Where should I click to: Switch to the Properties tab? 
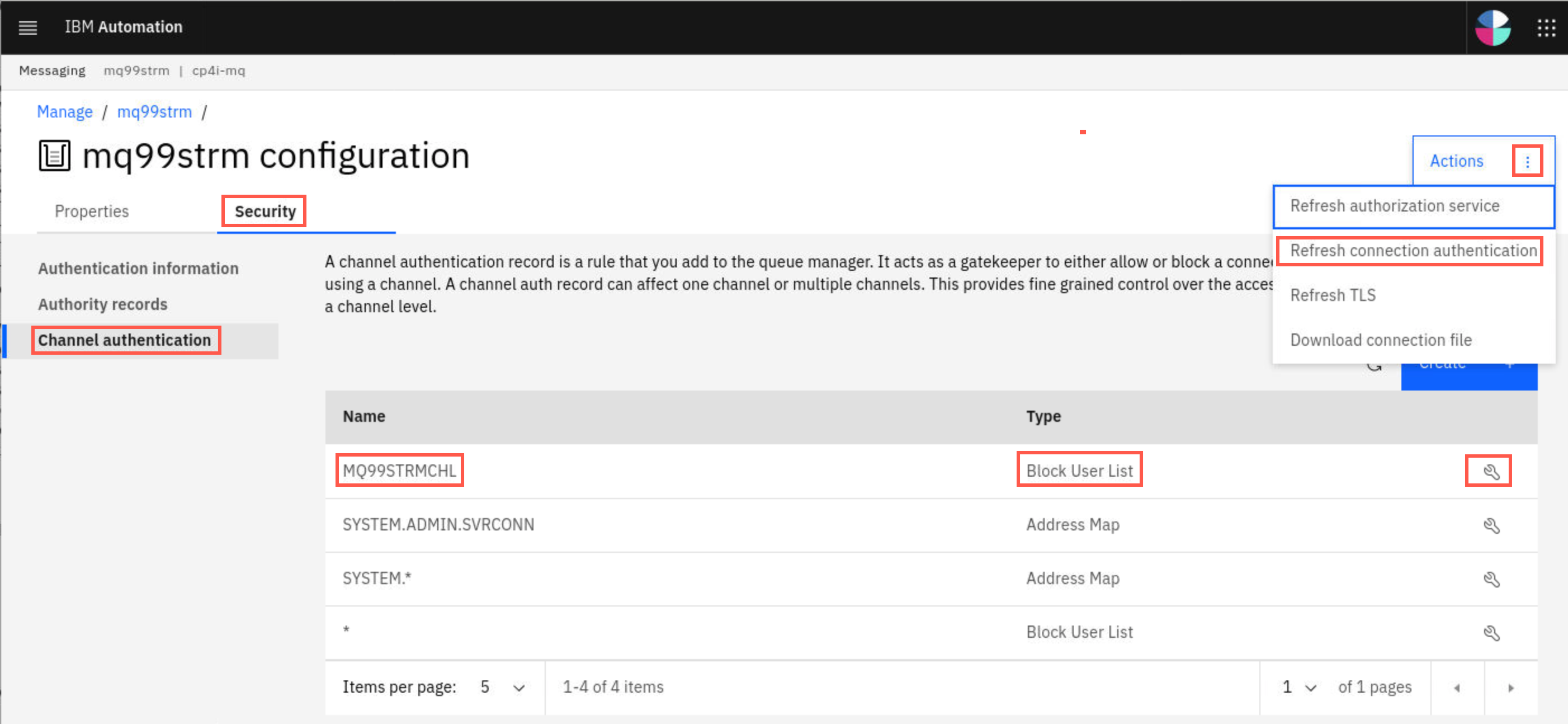click(x=91, y=211)
